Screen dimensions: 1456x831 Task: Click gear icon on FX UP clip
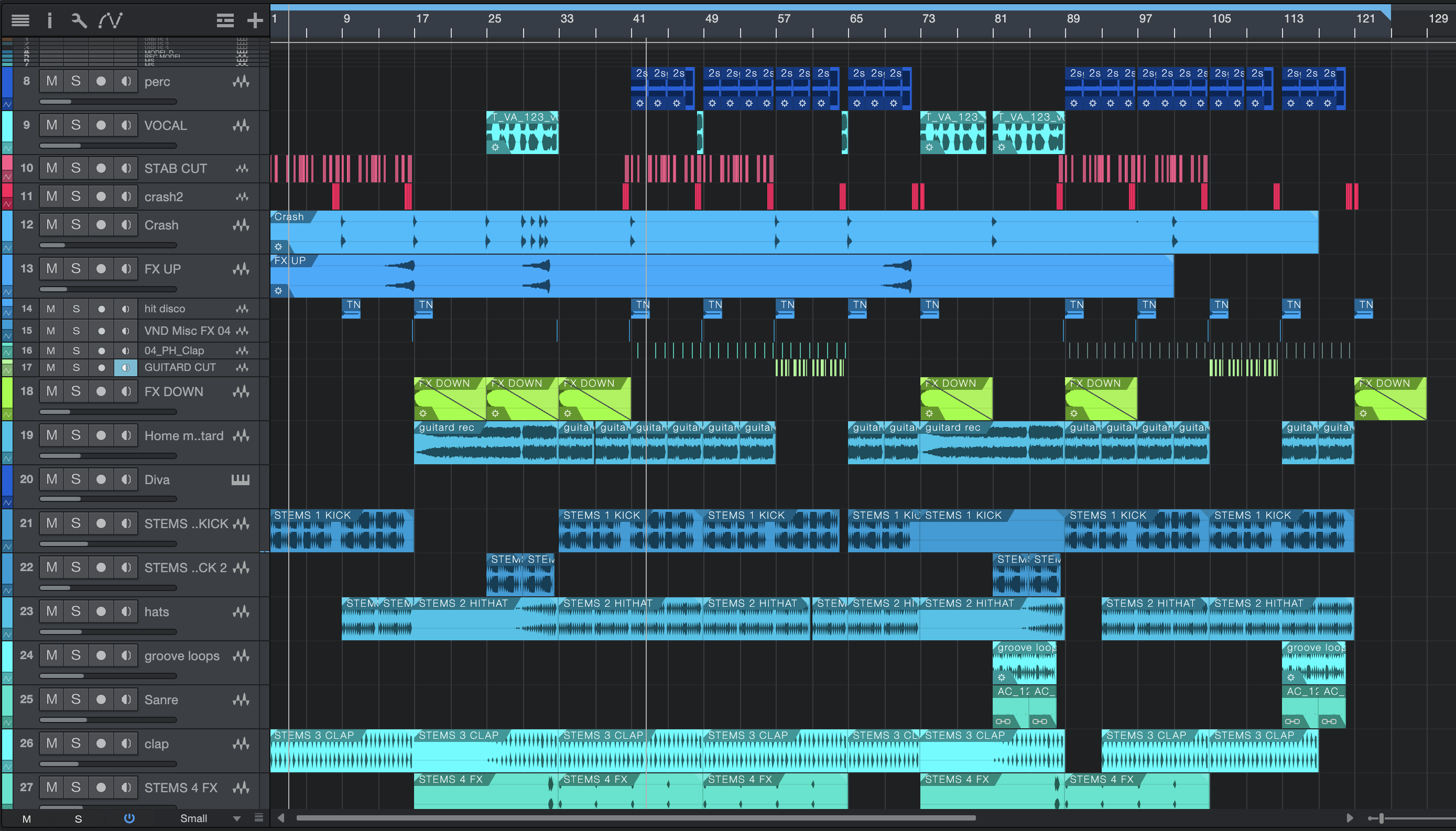click(278, 291)
